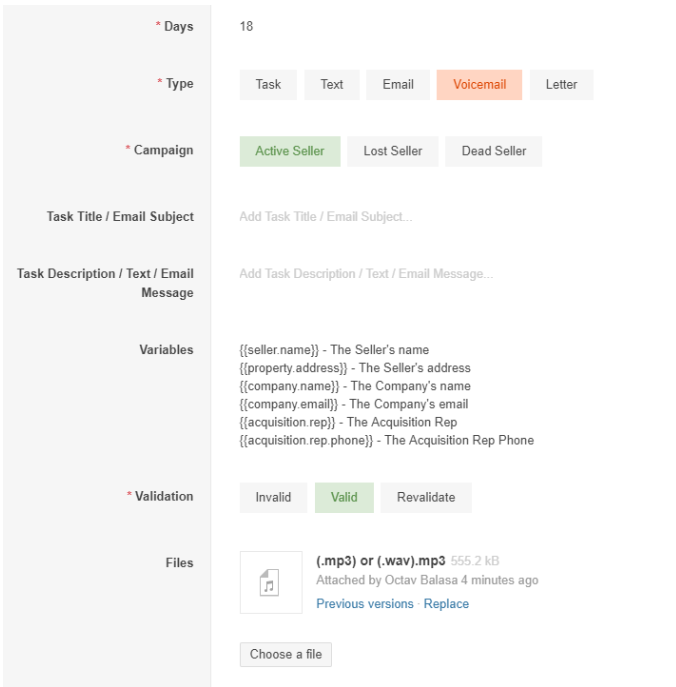The image size is (676, 687).
Task: Set campaign to Dead Seller
Action: (x=494, y=151)
